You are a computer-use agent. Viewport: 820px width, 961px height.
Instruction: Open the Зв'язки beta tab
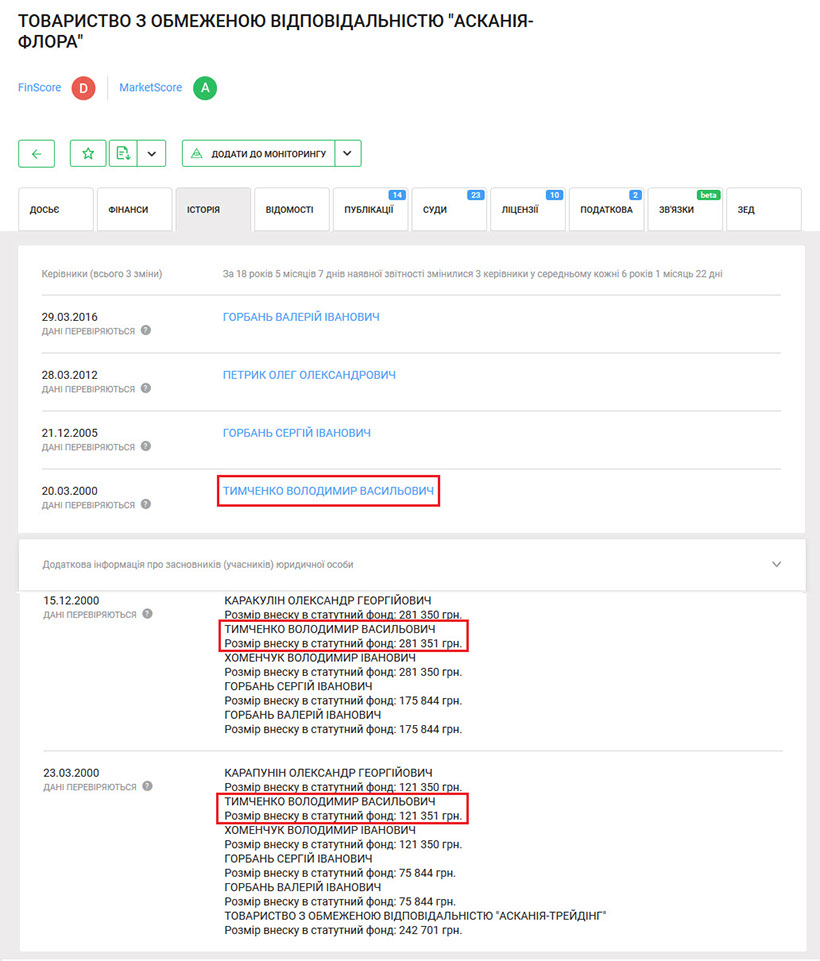pyautogui.click(x=684, y=210)
